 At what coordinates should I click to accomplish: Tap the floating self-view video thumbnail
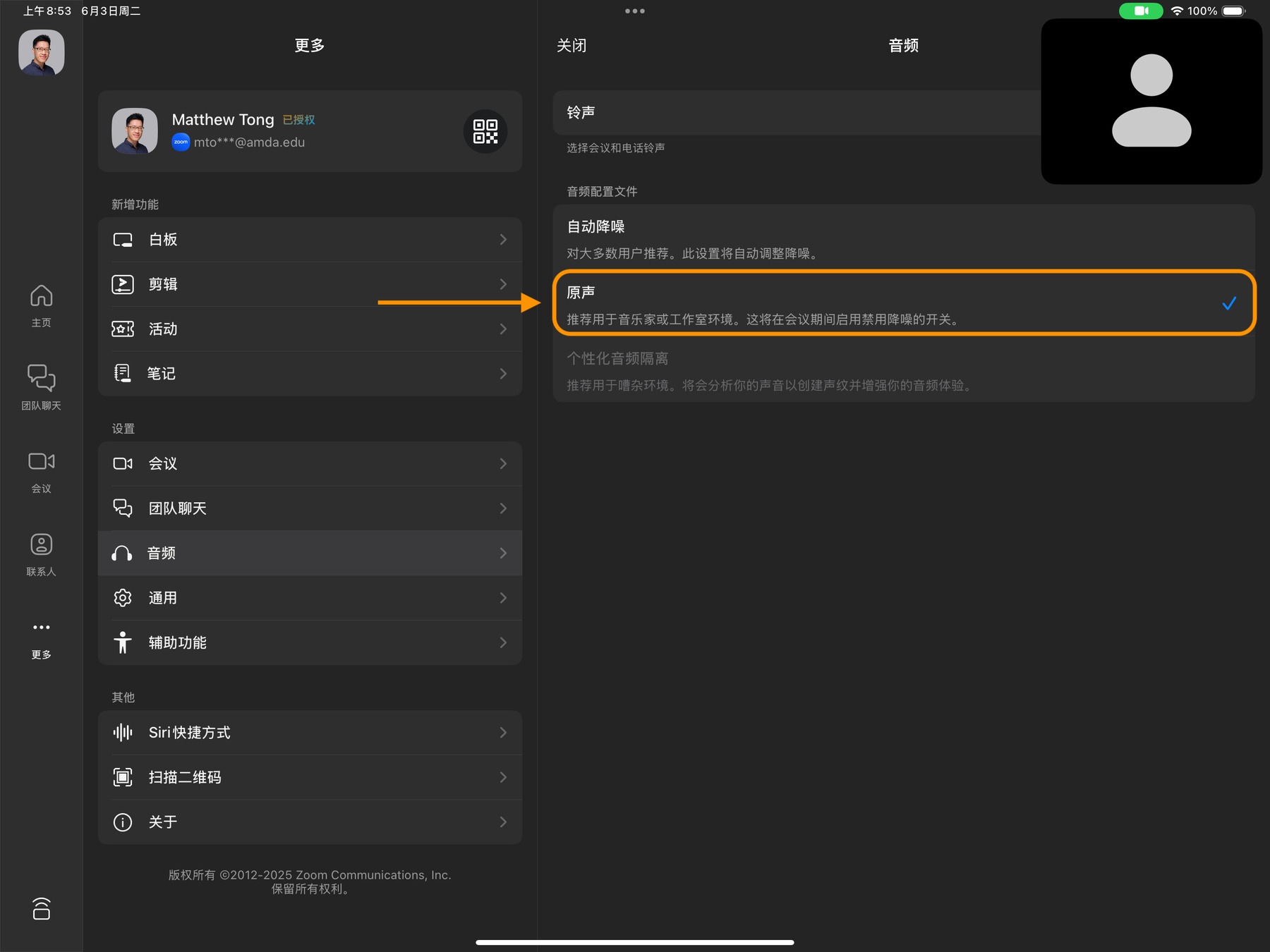click(1151, 102)
